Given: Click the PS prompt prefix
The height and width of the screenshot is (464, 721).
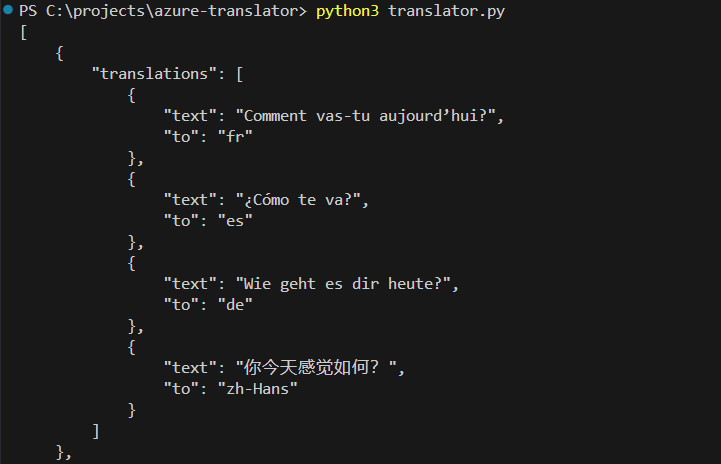Looking at the screenshot, I should 29,11.
